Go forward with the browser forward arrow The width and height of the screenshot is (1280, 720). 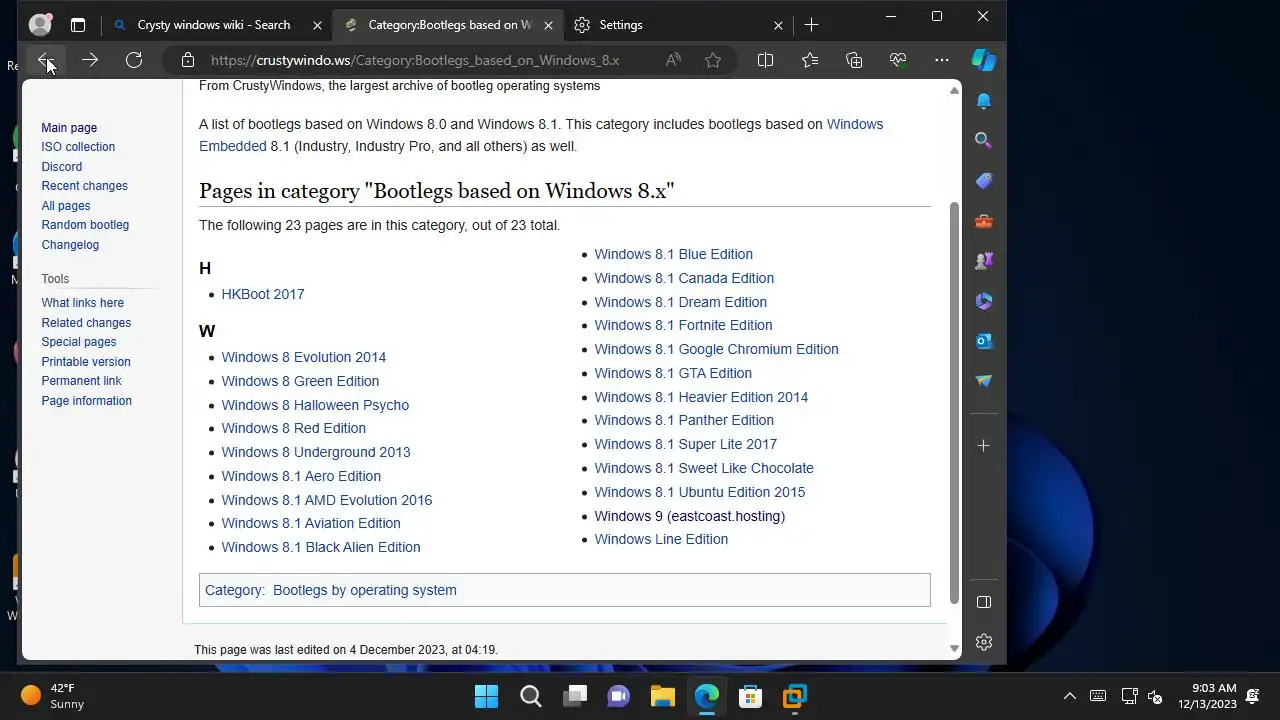(x=90, y=60)
